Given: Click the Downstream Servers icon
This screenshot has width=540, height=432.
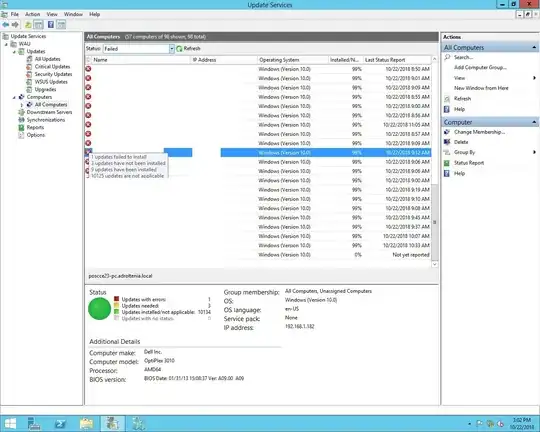Looking at the screenshot, I should (21, 112).
